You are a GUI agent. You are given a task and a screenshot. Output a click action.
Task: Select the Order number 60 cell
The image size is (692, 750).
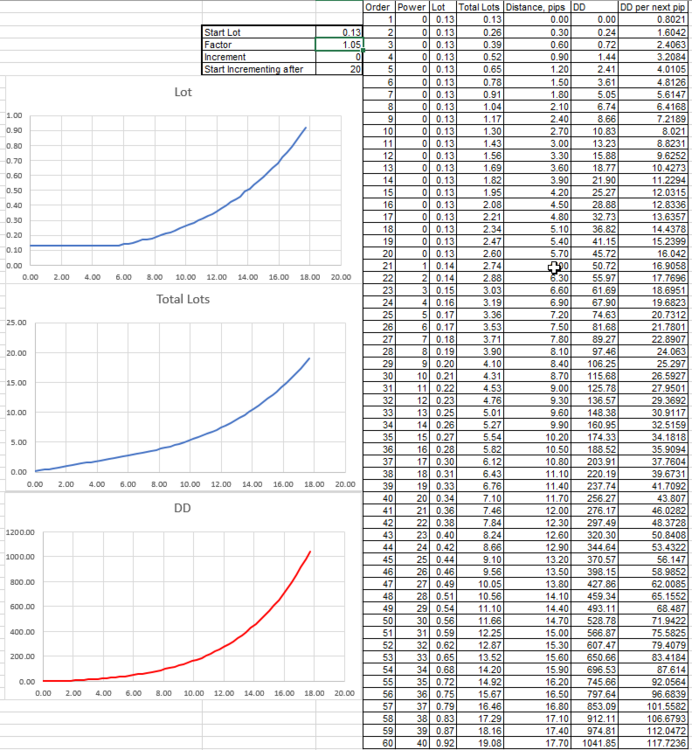(379, 743)
